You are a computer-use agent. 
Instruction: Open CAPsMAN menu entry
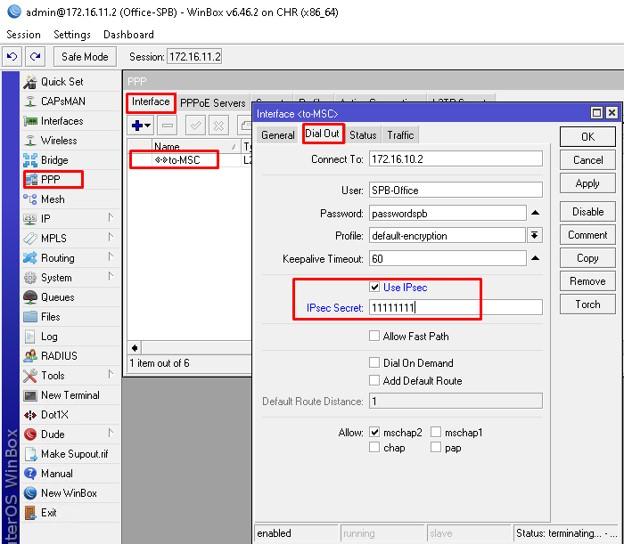click(x=63, y=101)
